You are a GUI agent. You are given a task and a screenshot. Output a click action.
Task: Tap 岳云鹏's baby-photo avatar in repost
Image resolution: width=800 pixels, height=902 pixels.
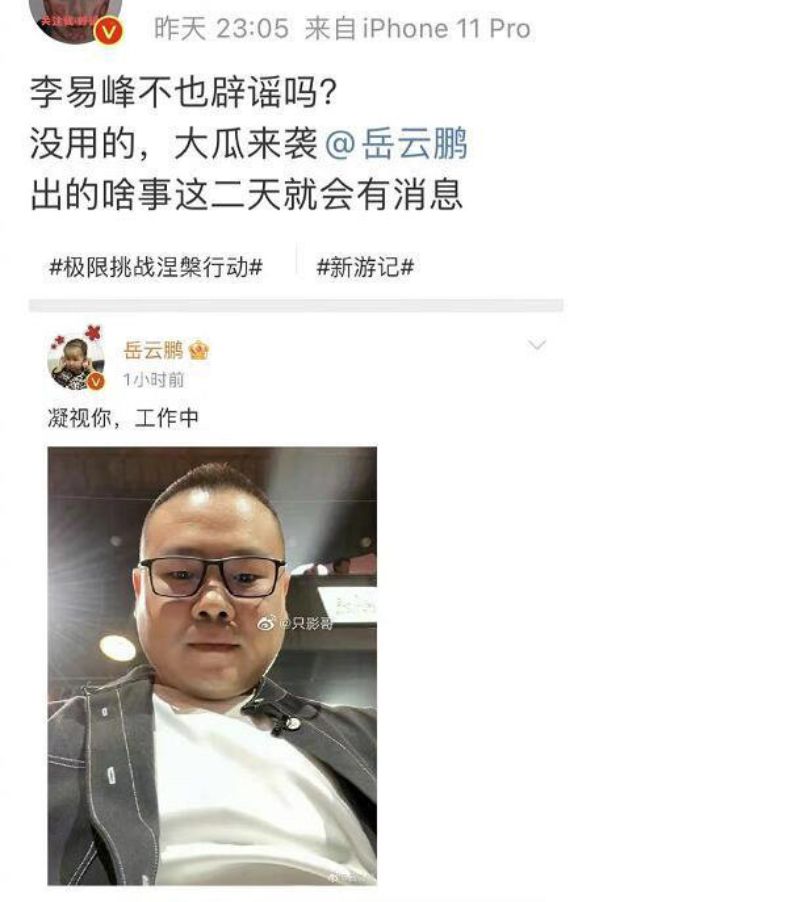pyautogui.click(x=76, y=360)
